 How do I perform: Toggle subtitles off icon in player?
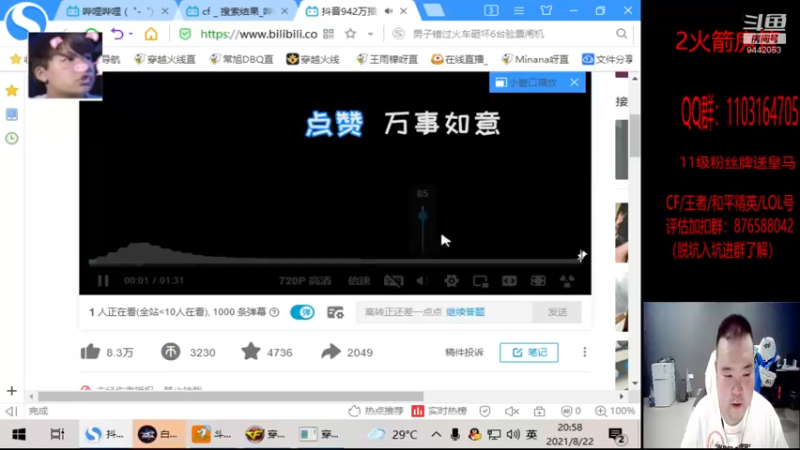(393, 281)
